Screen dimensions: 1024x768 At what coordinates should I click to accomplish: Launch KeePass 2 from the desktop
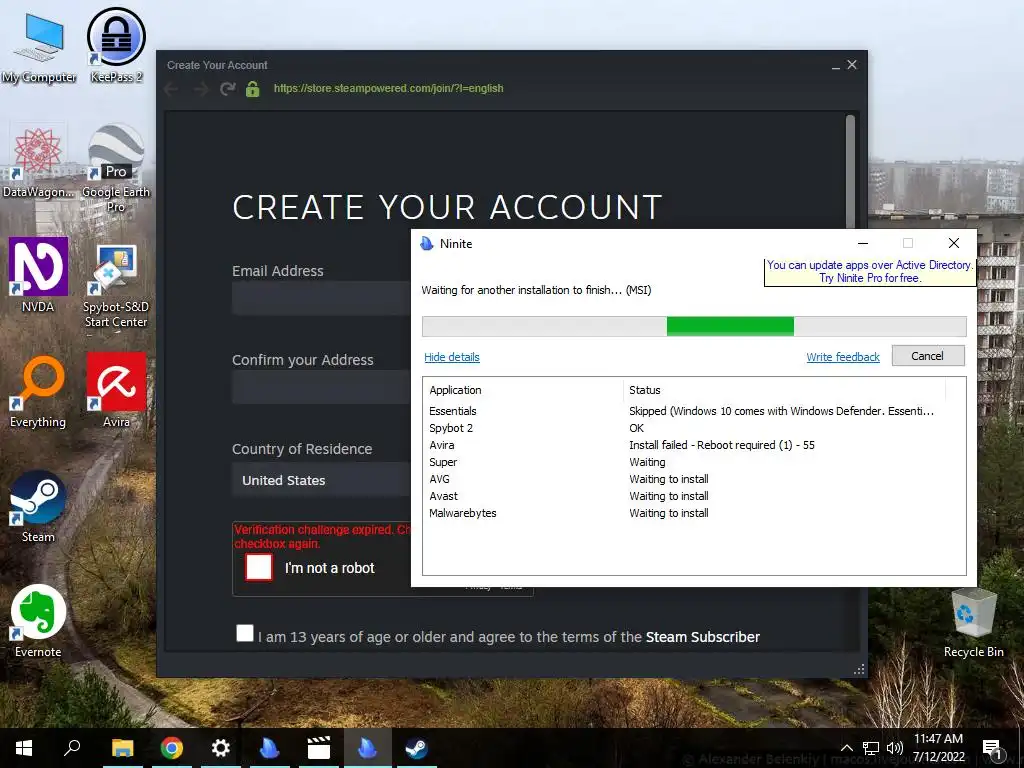point(116,46)
